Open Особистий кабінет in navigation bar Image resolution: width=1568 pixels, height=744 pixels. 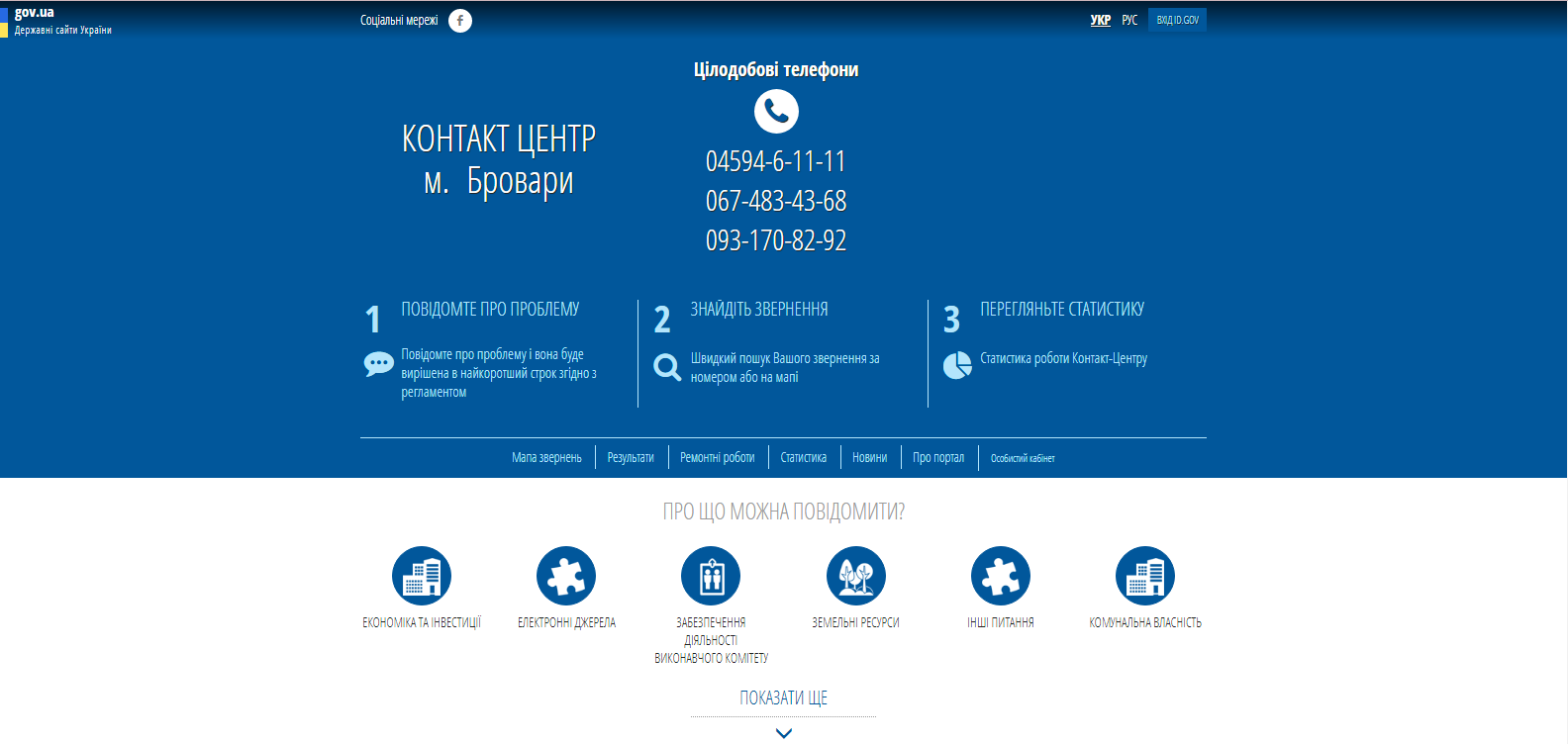[1023, 458]
